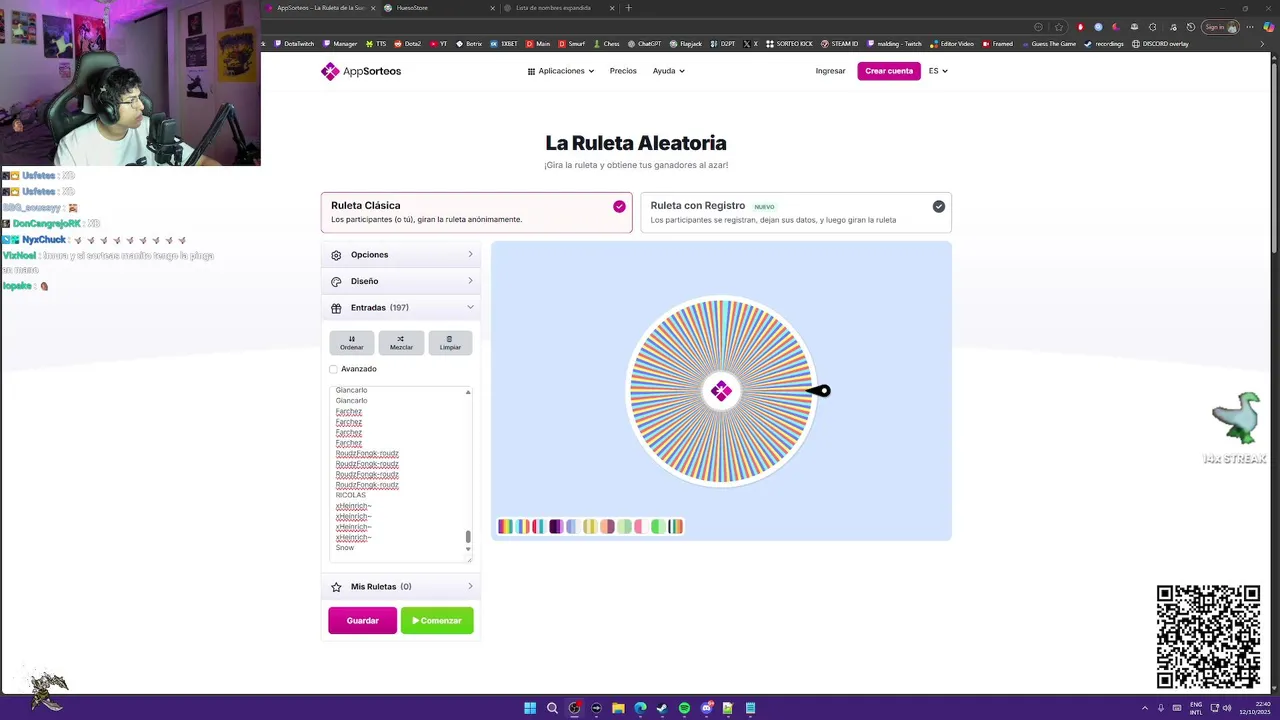The image size is (1280, 720).
Task: Click the Crear cuenta button
Action: point(889,71)
